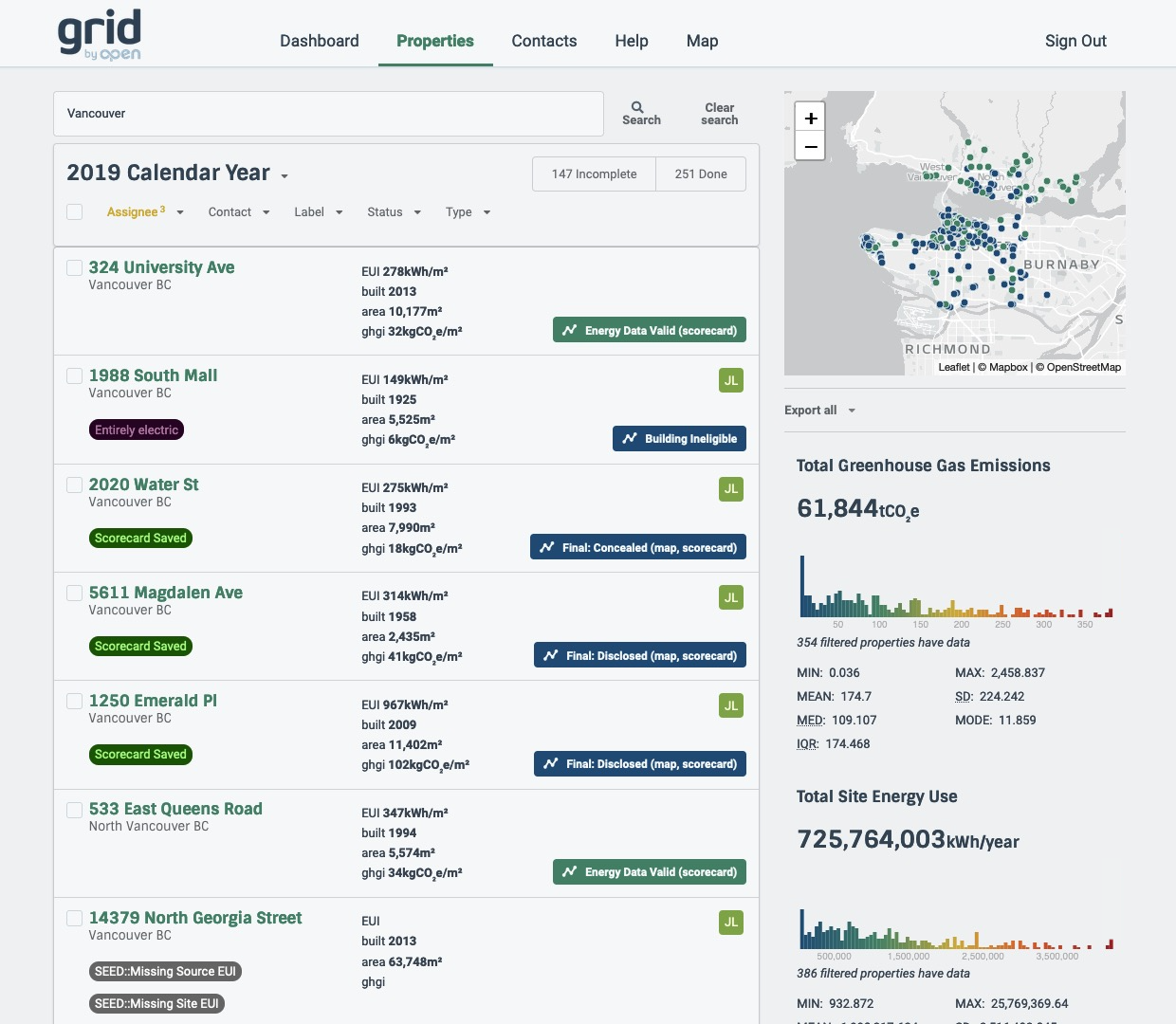Click the map zoom-in plus icon
Screen dimensions: 1176x1024
click(x=810, y=119)
